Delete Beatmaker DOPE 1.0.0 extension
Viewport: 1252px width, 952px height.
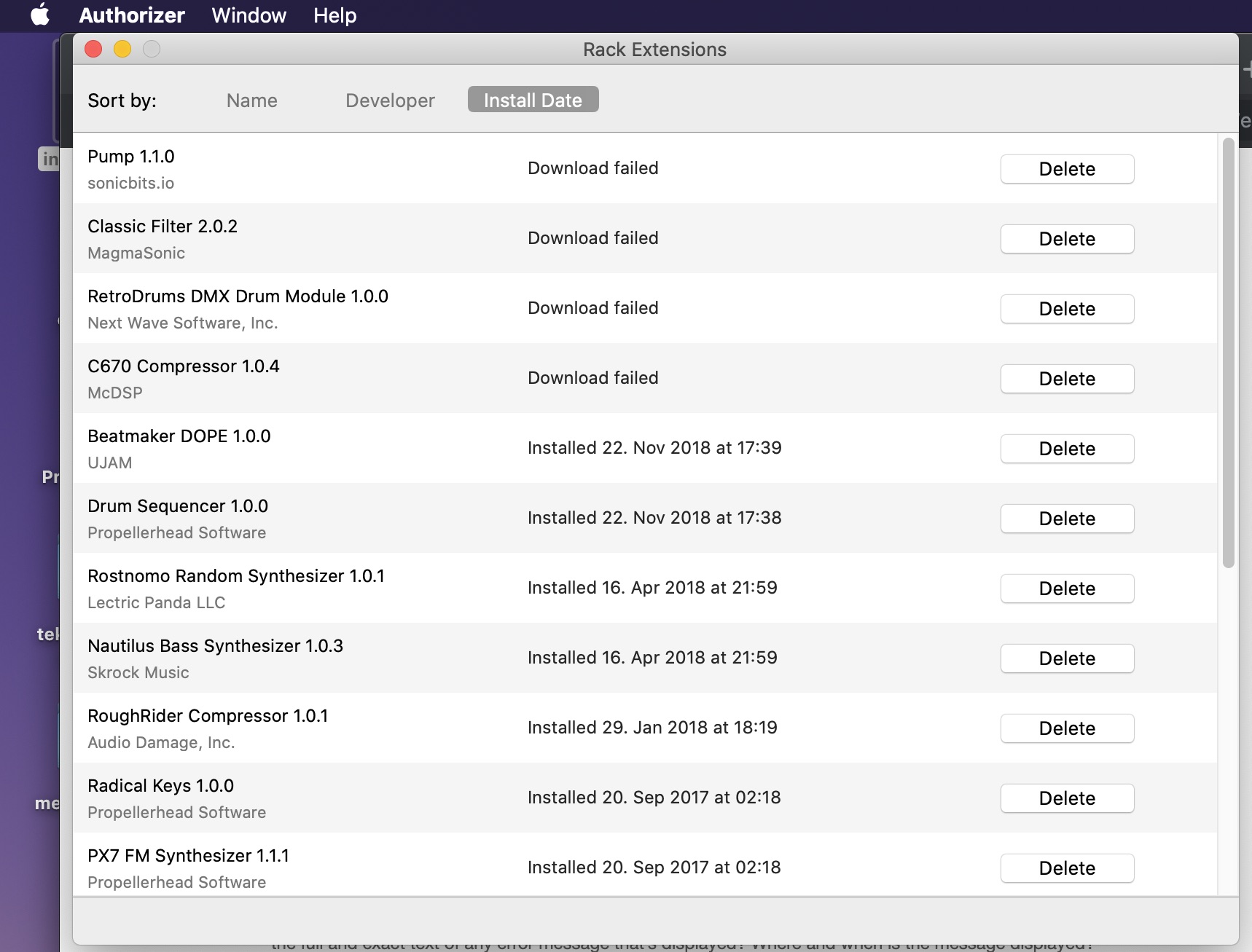[1067, 449]
